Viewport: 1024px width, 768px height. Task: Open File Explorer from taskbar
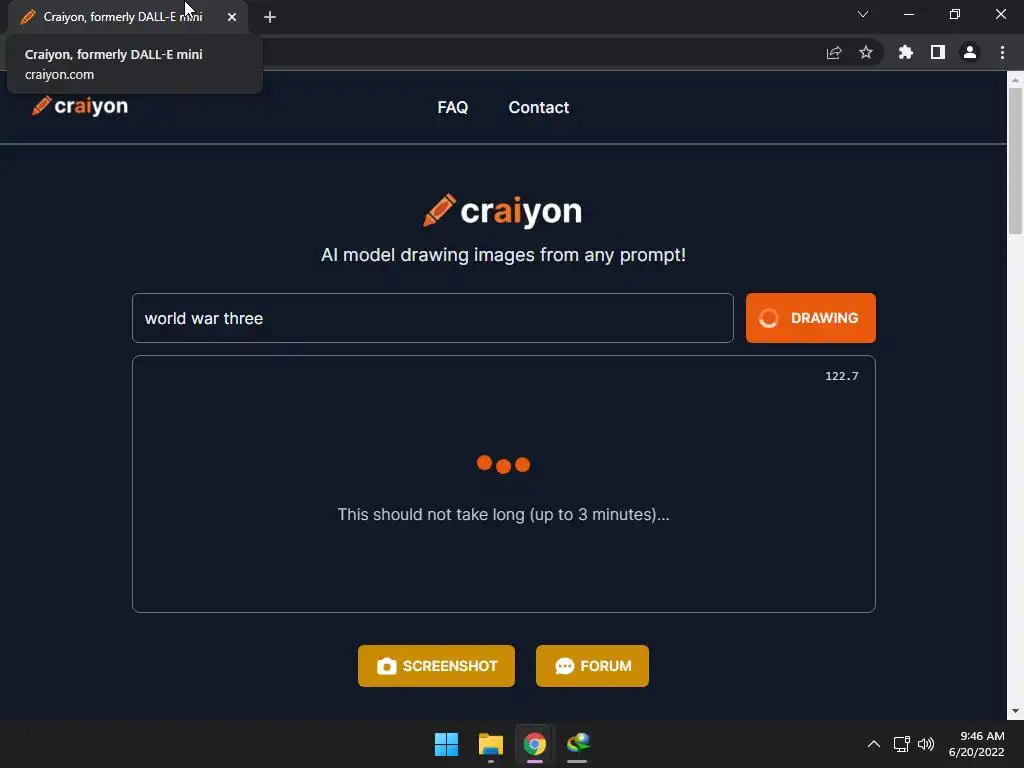(490, 744)
